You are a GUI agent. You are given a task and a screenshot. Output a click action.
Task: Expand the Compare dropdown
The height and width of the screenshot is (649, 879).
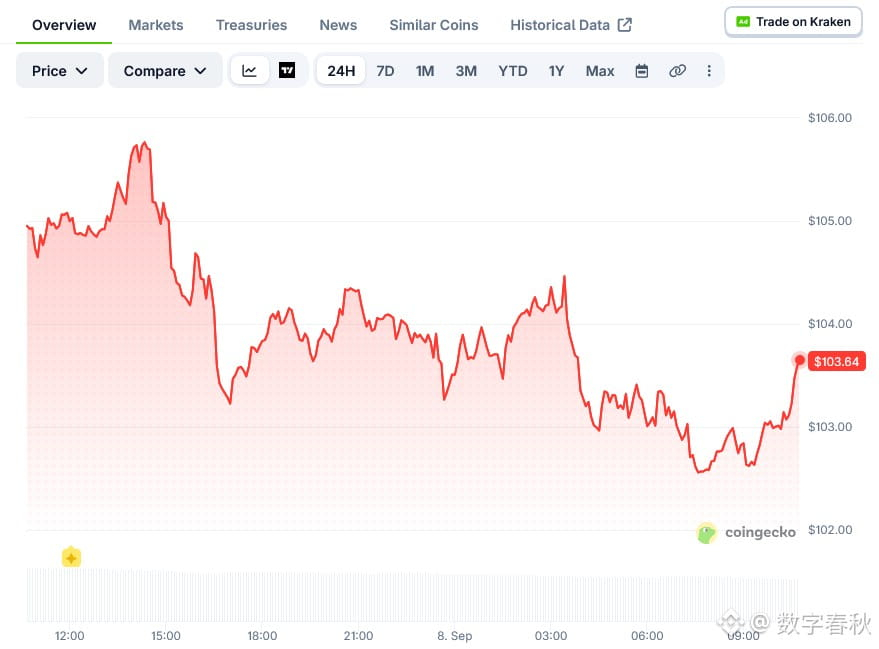pyautogui.click(x=165, y=71)
